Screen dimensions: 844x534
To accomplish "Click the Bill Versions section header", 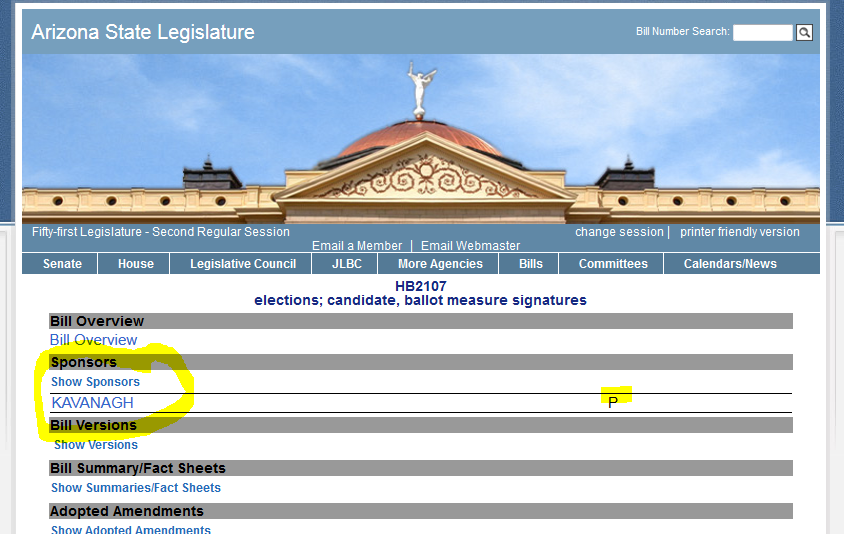I will 421,425.
